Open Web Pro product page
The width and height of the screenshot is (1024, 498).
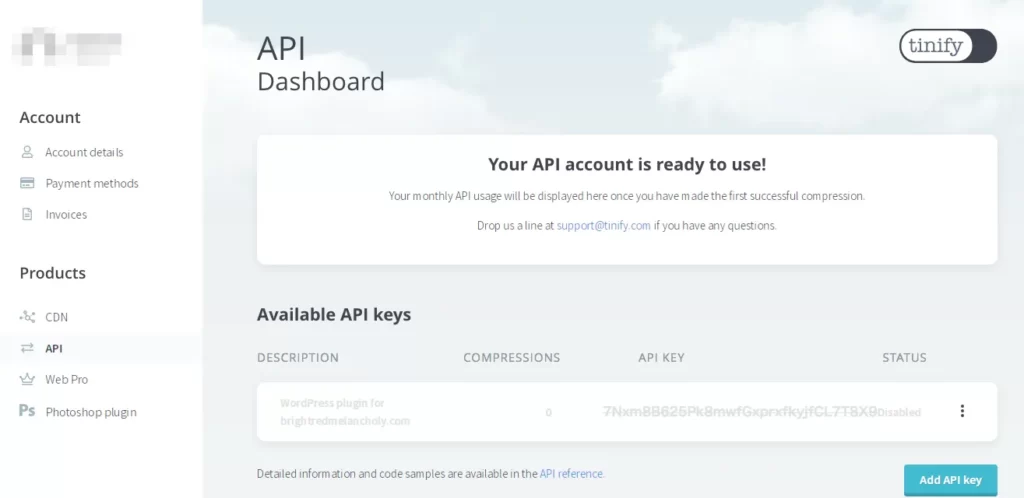click(x=67, y=379)
